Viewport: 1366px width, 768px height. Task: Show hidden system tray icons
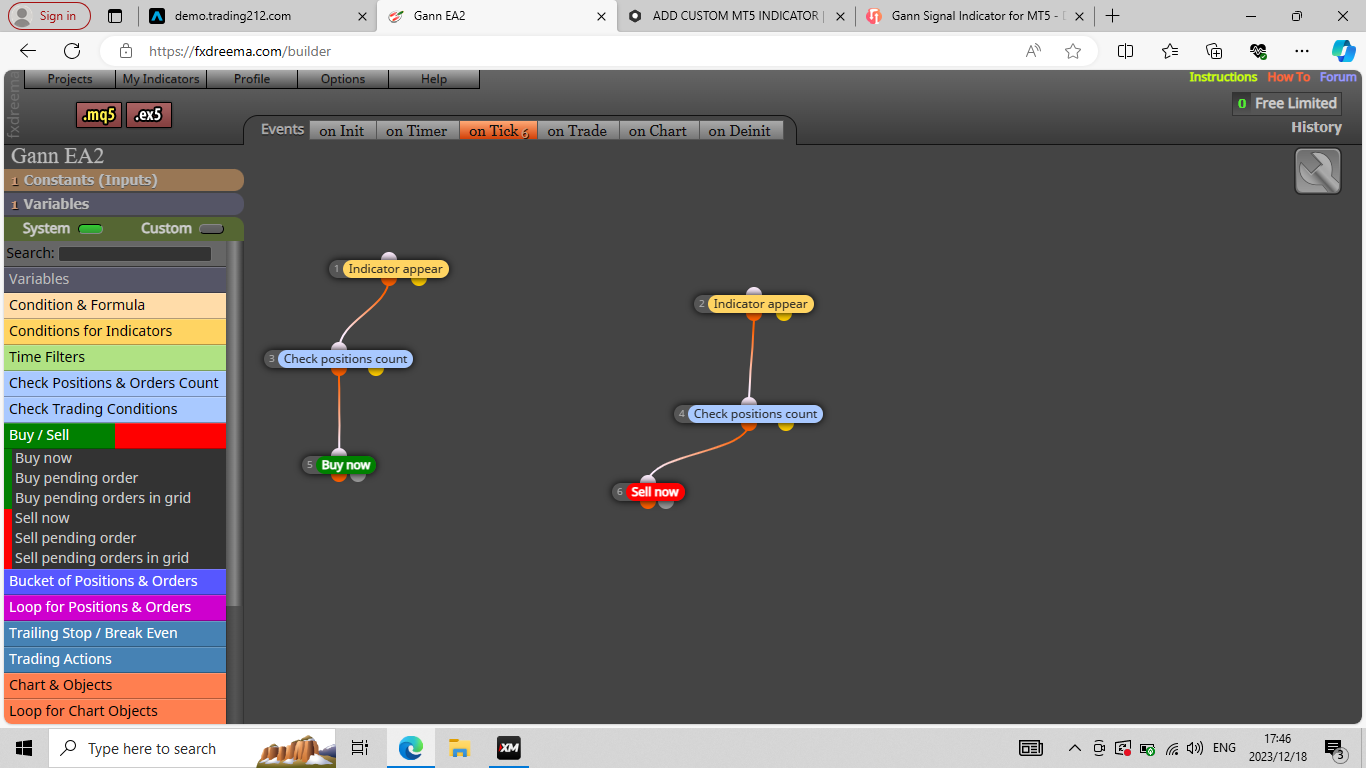[x=1075, y=748]
